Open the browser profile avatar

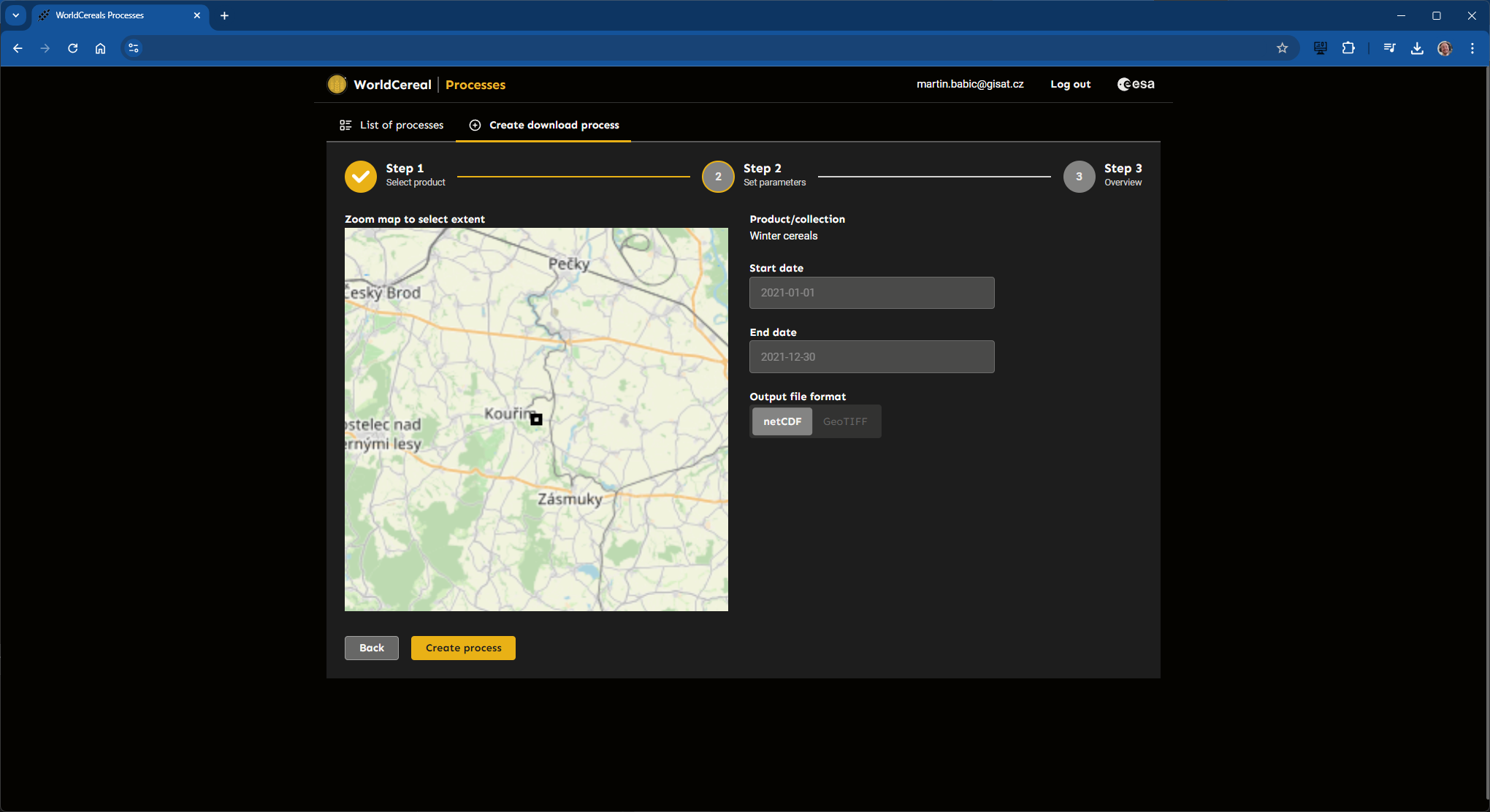coord(1445,48)
